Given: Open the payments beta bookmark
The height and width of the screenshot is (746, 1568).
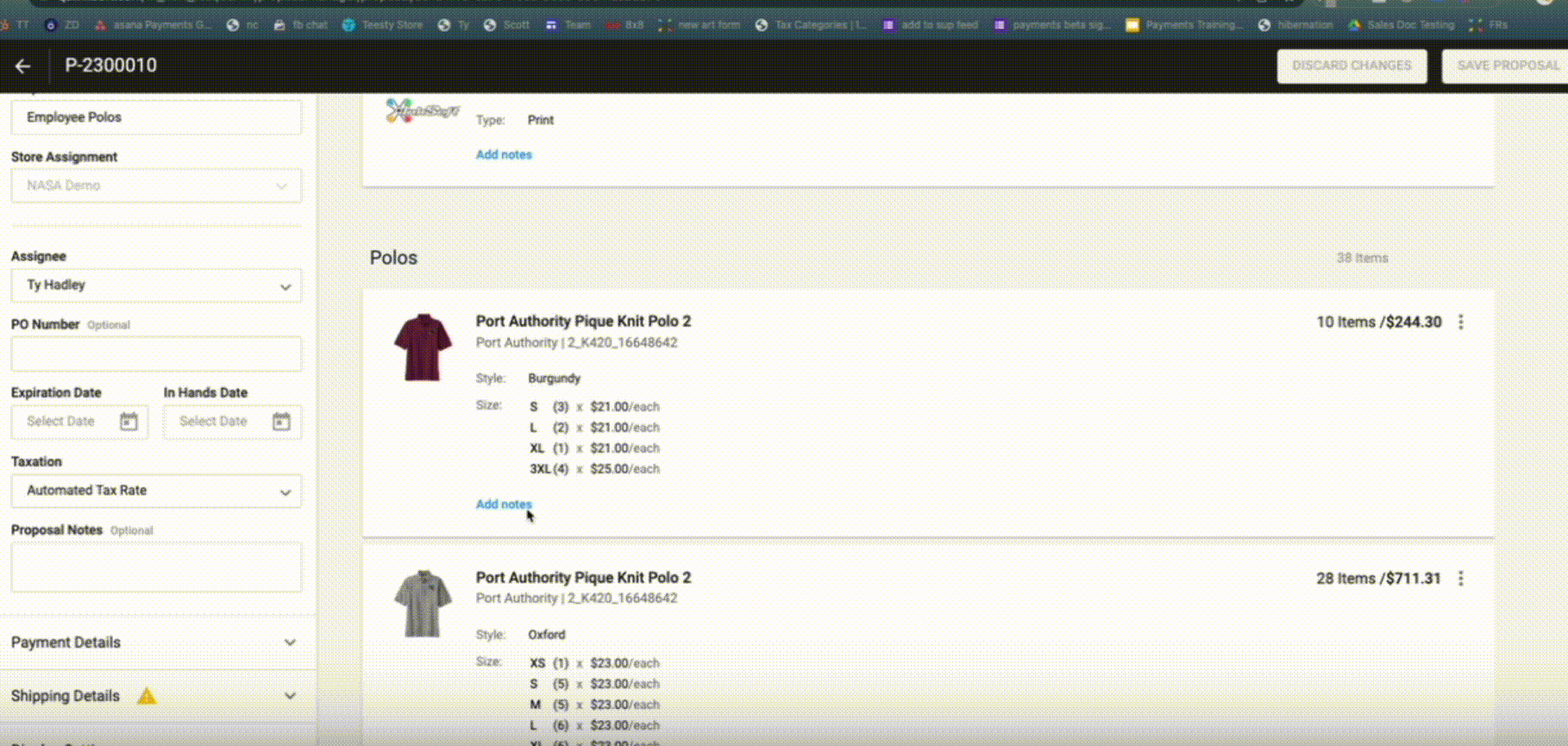Looking at the screenshot, I should [x=1052, y=25].
